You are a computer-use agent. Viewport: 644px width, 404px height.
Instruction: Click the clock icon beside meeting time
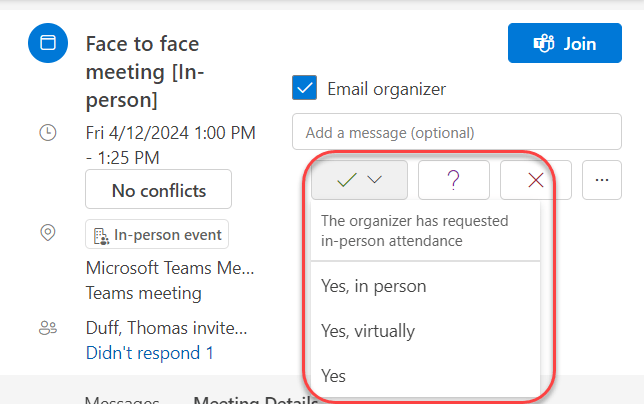point(47,133)
